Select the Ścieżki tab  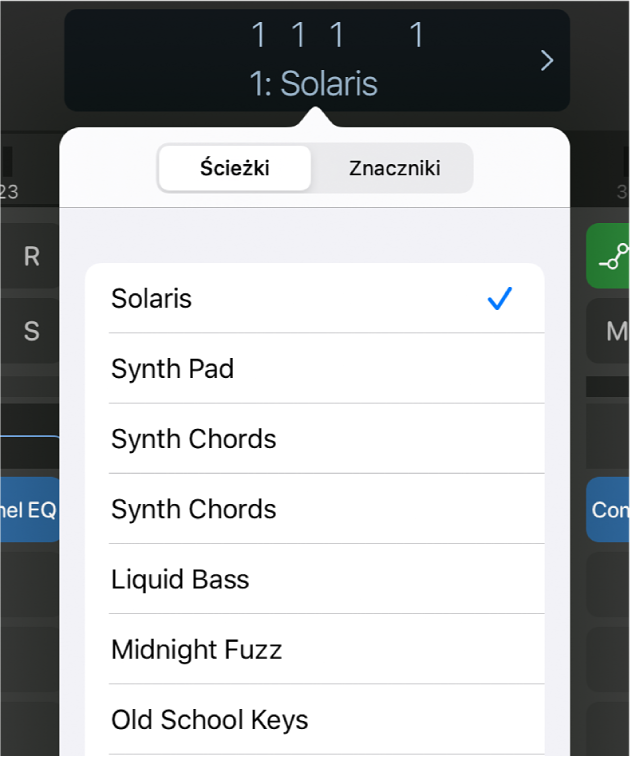coord(235,168)
